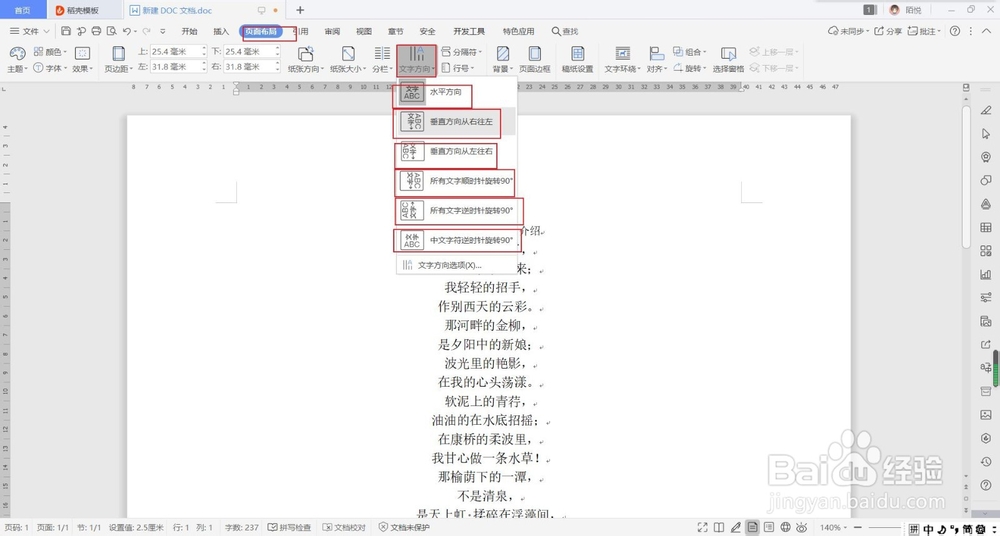Open 纸张方向 paper orientation icon
Screen dimensions: 1000x536
[305, 54]
